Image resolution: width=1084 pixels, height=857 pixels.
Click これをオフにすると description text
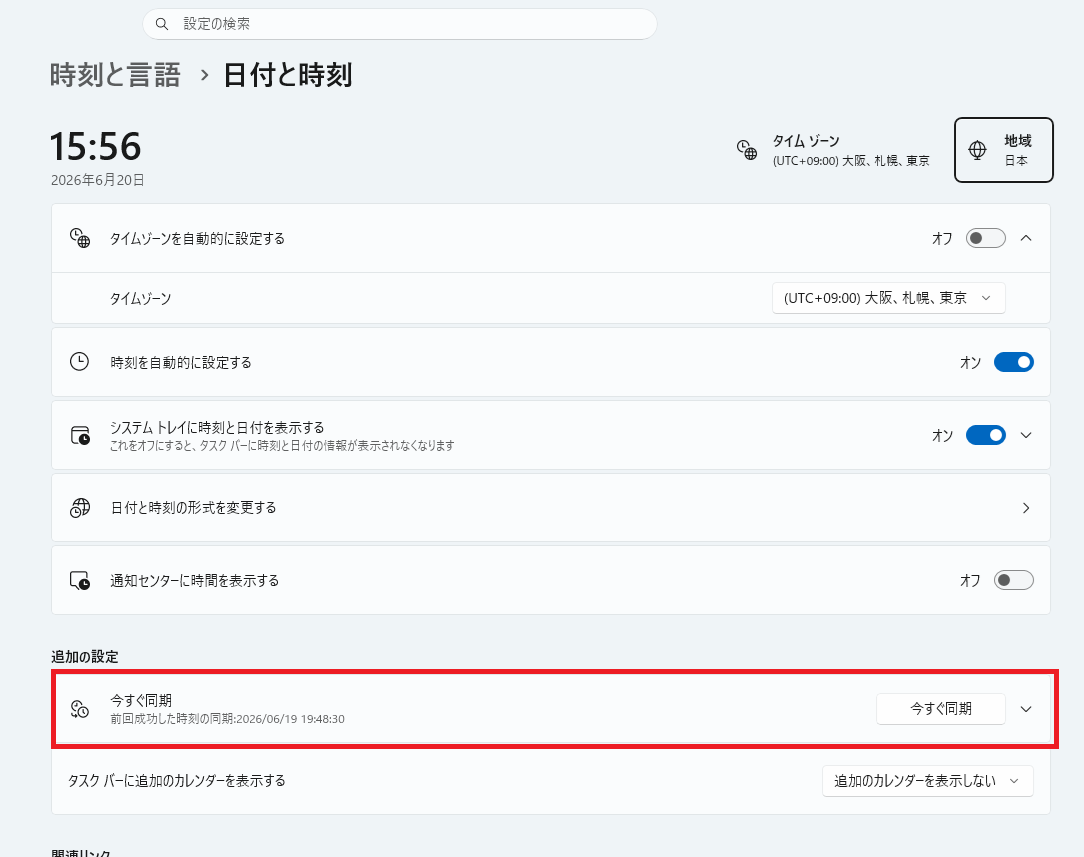click(282, 446)
